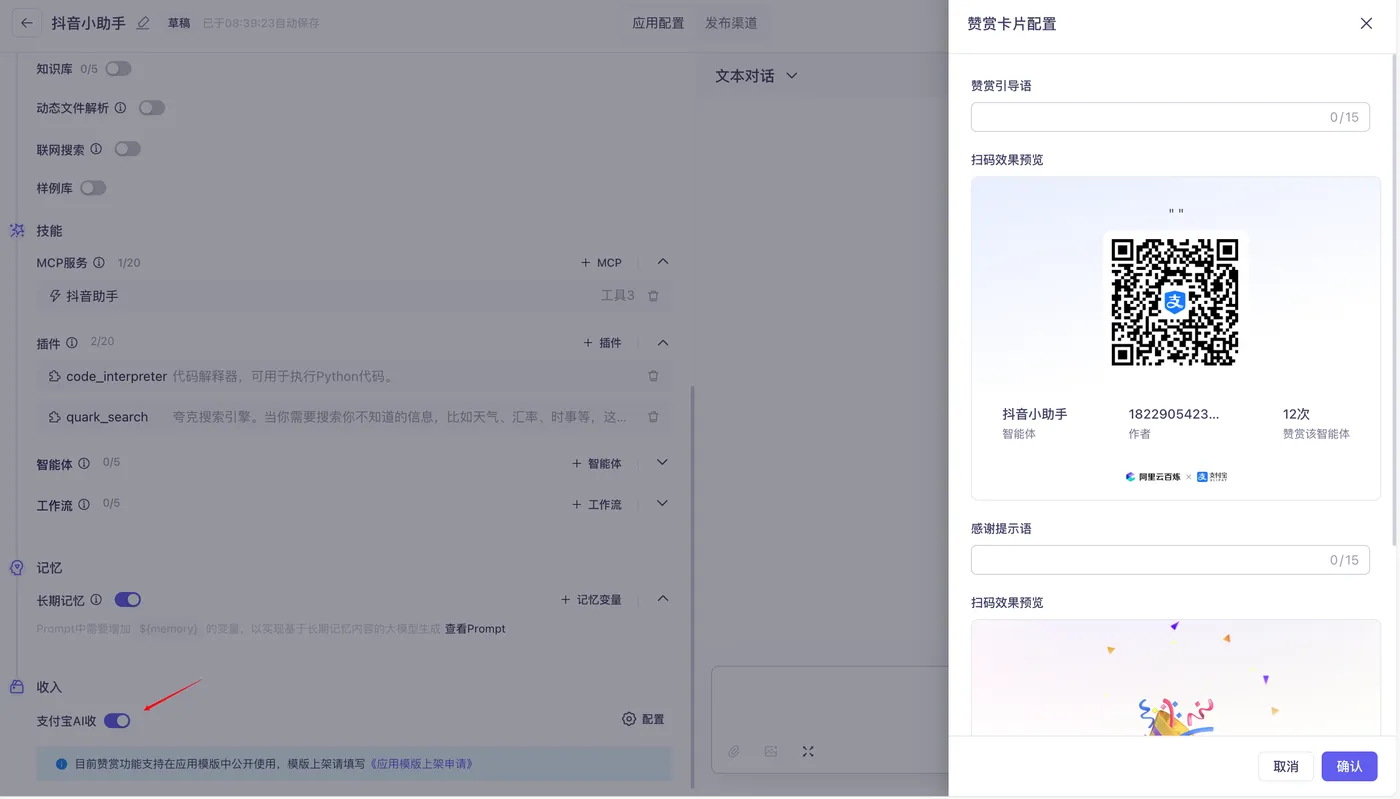
Task: Close the 赞赏卡片配置 panel with the X
Action: [1366, 23]
